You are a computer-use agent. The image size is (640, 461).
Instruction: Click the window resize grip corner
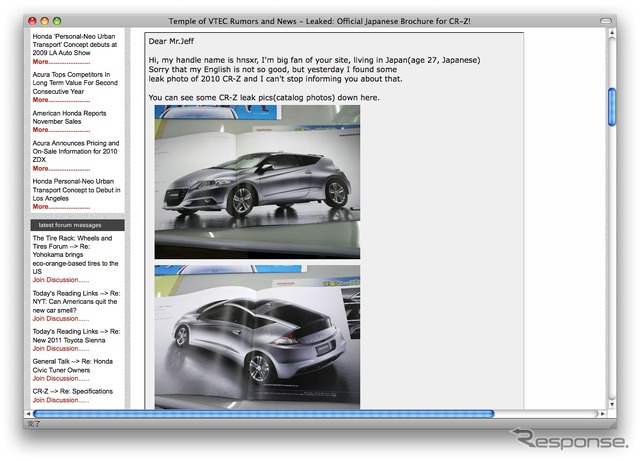point(612,424)
